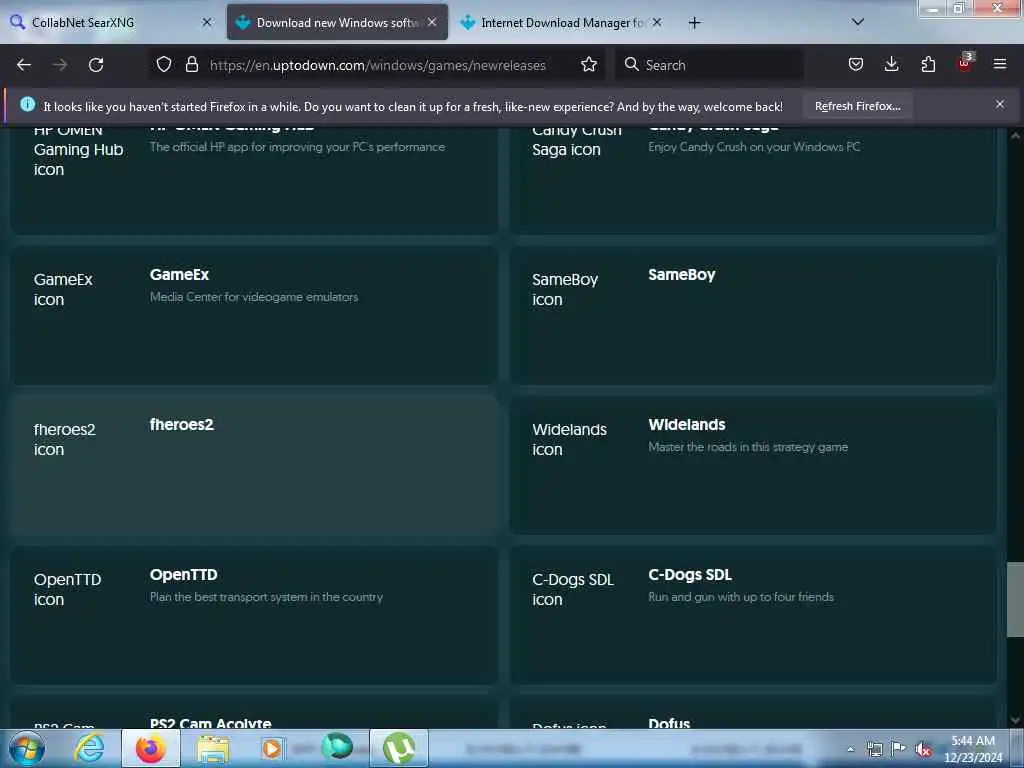This screenshot has width=1024, height=768.
Task: Click the Firefox Search box
Action: (x=709, y=65)
